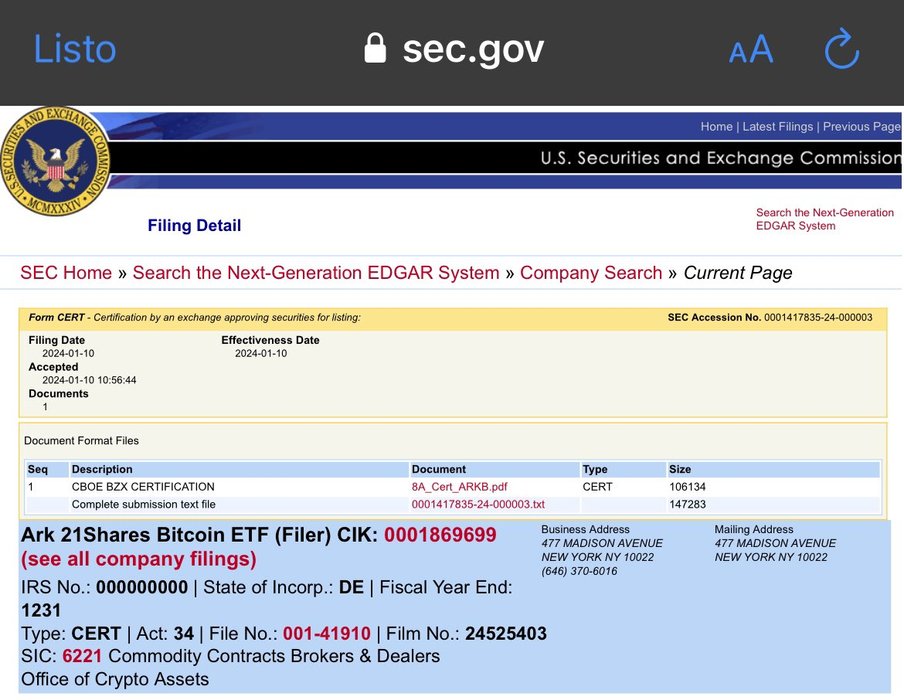Click SIC code 6221 link
The height and width of the screenshot is (700, 904).
(x=82, y=656)
